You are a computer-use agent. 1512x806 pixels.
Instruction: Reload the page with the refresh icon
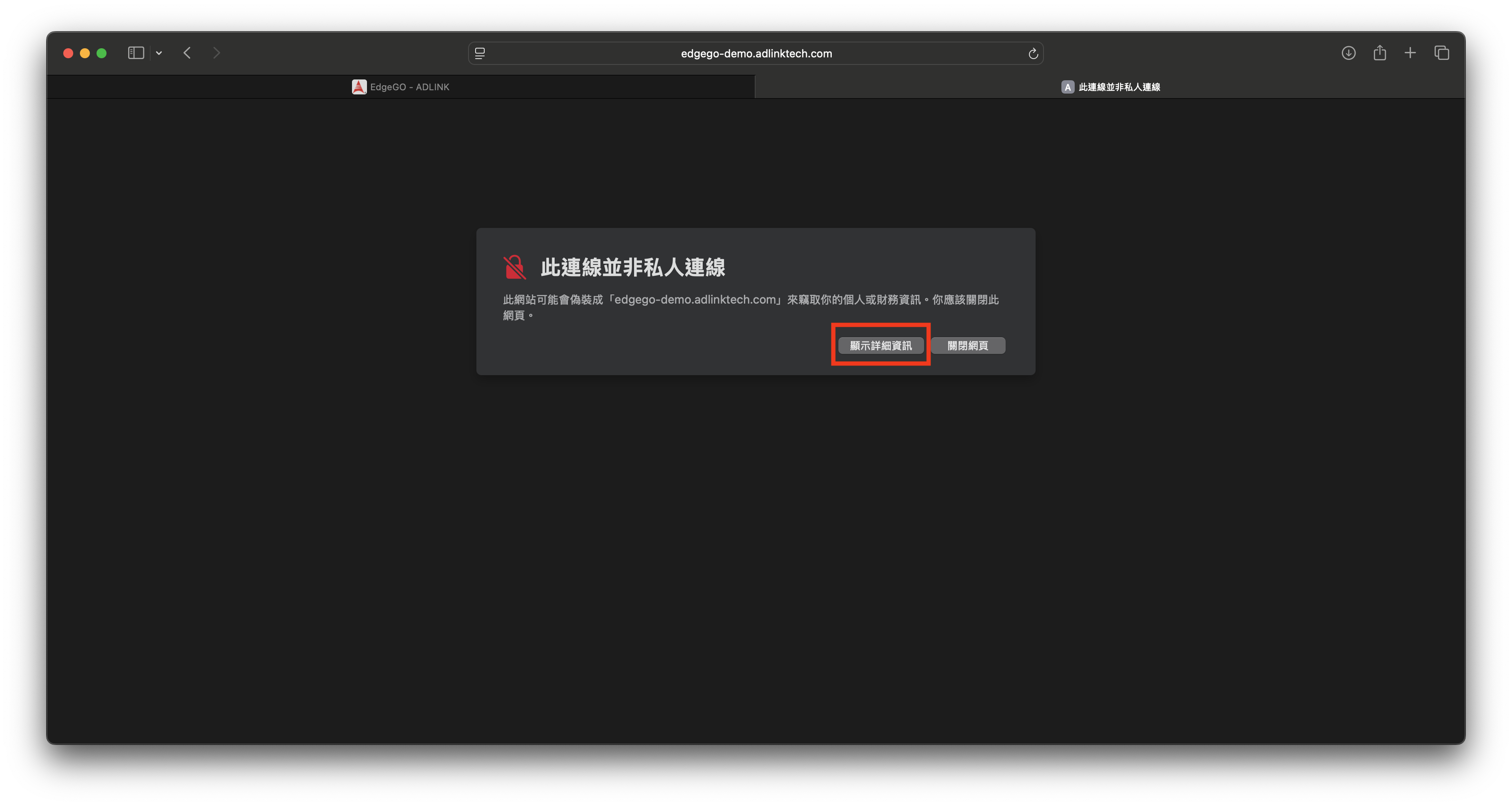pyautogui.click(x=1033, y=54)
